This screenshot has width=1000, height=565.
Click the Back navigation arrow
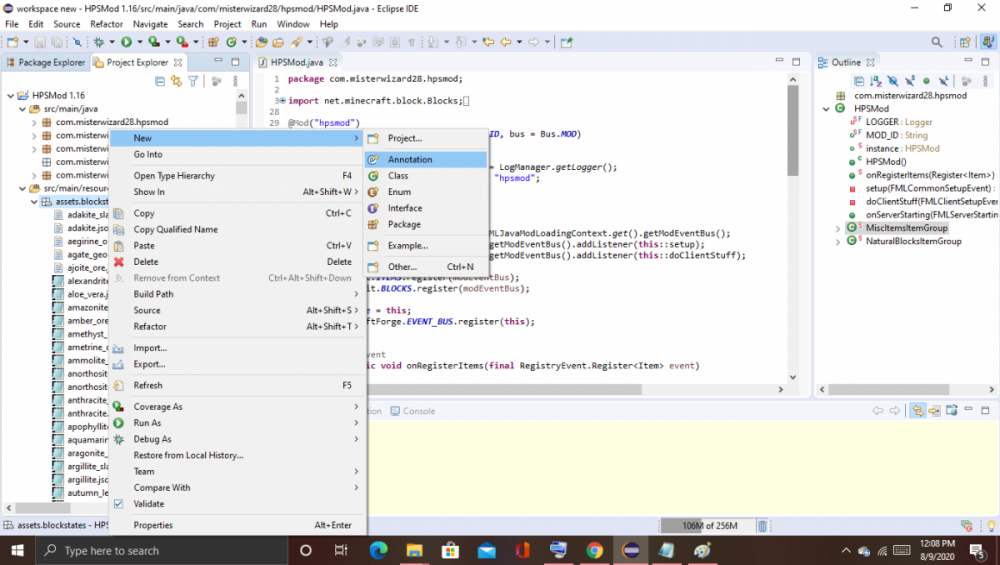point(506,42)
